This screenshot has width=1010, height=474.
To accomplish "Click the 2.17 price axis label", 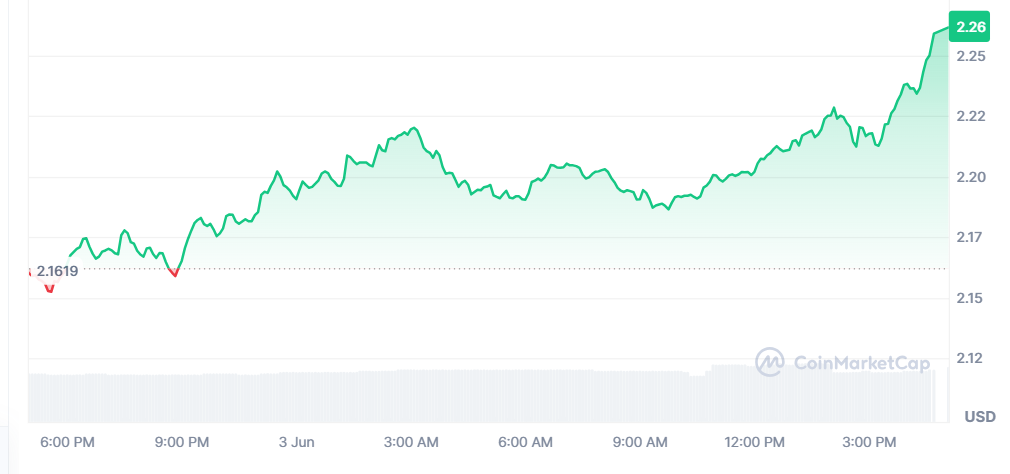I will point(971,238).
